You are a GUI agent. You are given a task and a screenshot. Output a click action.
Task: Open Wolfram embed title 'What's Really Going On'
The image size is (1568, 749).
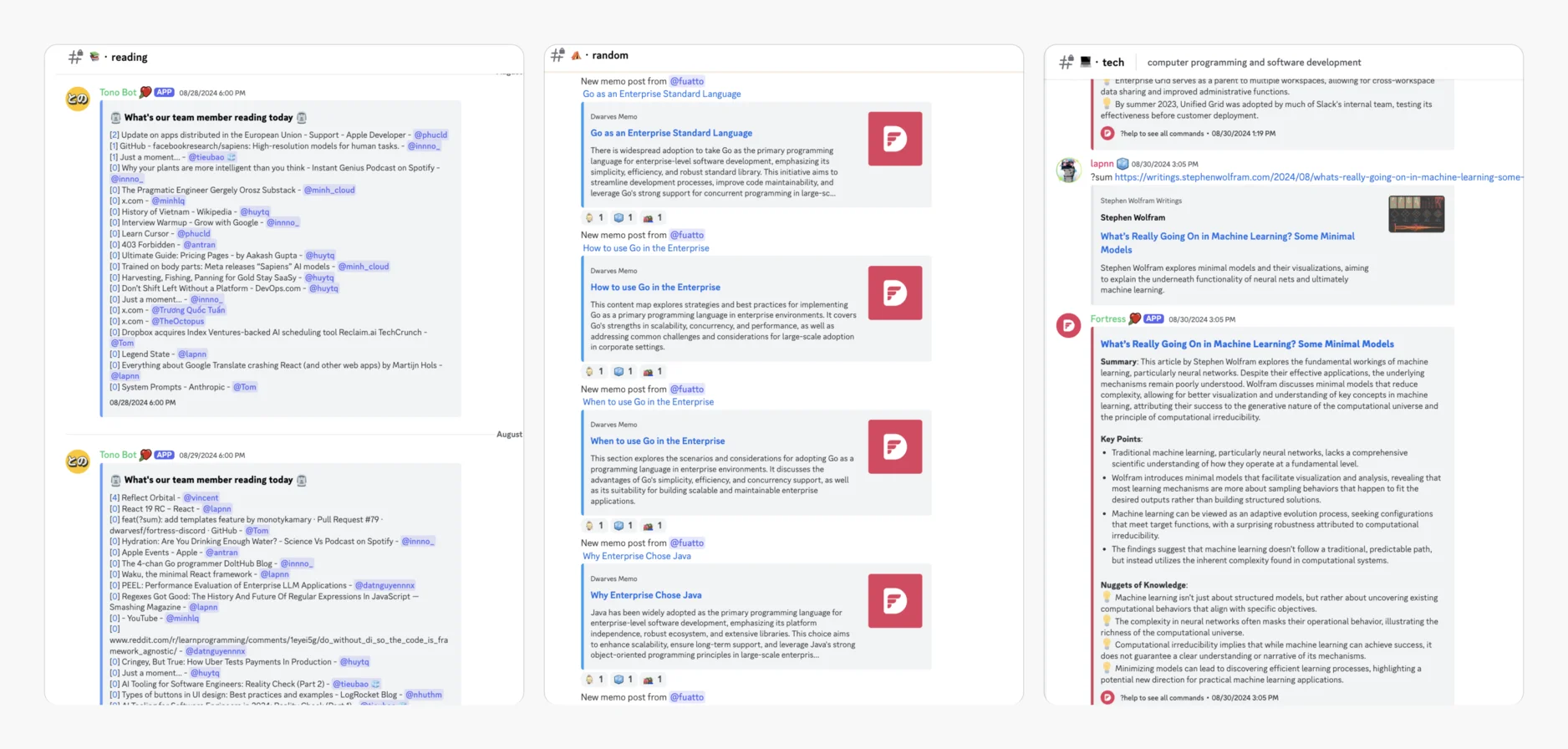[1227, 243]
